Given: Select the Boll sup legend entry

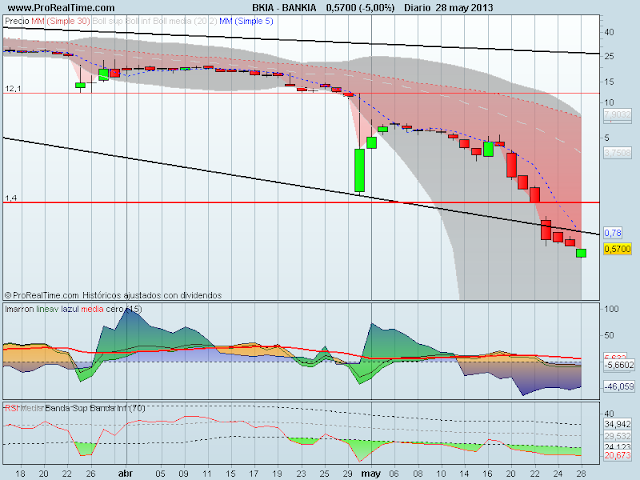Looking at the screenshot, I should pos(107,21).
